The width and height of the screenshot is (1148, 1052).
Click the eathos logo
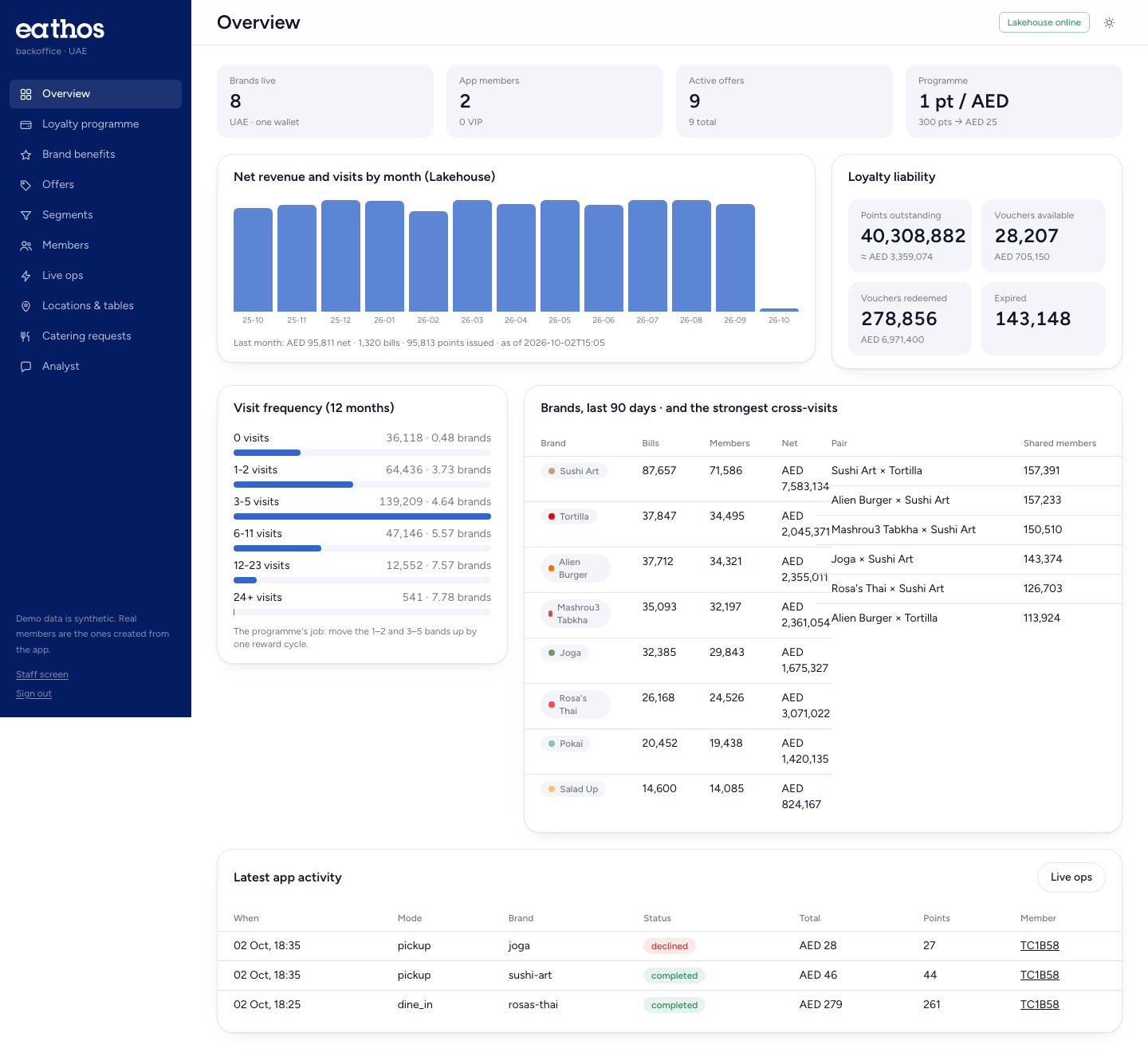(60, 29)
